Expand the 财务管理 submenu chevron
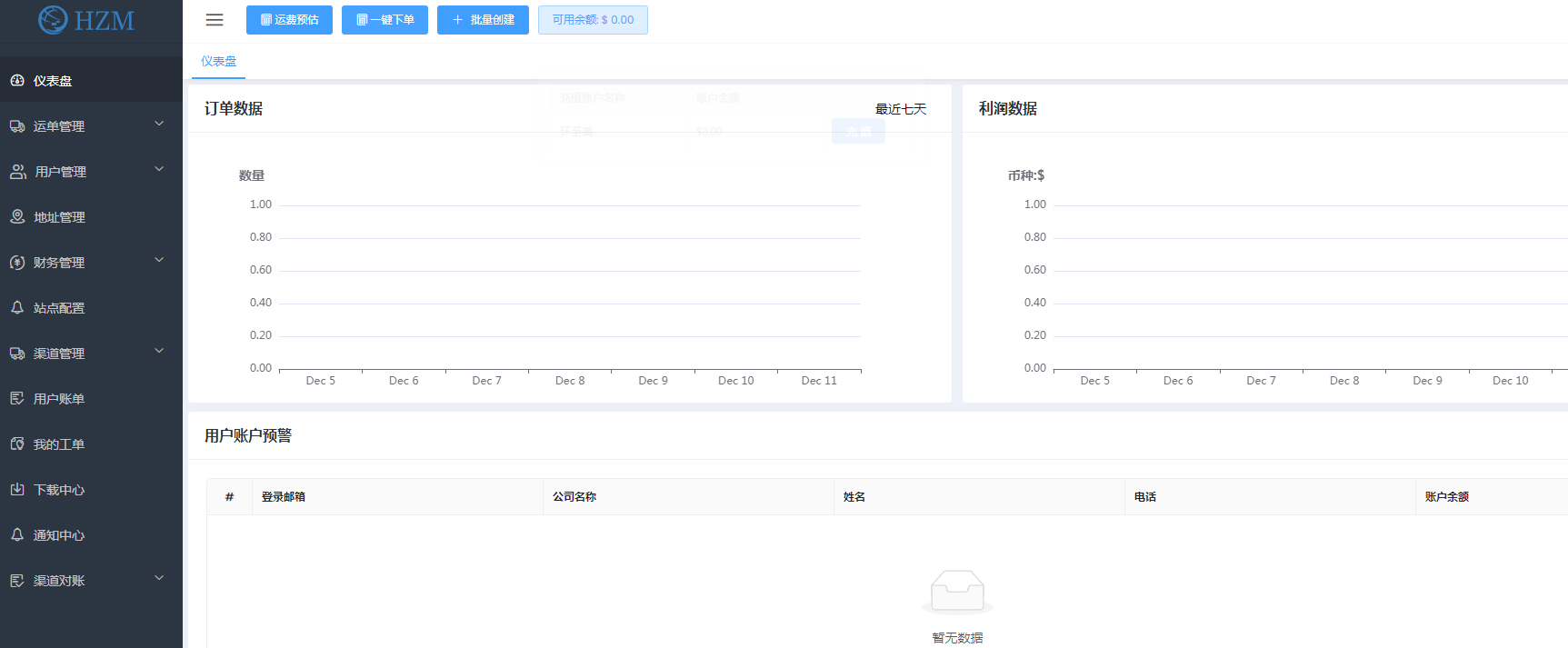The image size is (1568, 648). pos(159,261)
